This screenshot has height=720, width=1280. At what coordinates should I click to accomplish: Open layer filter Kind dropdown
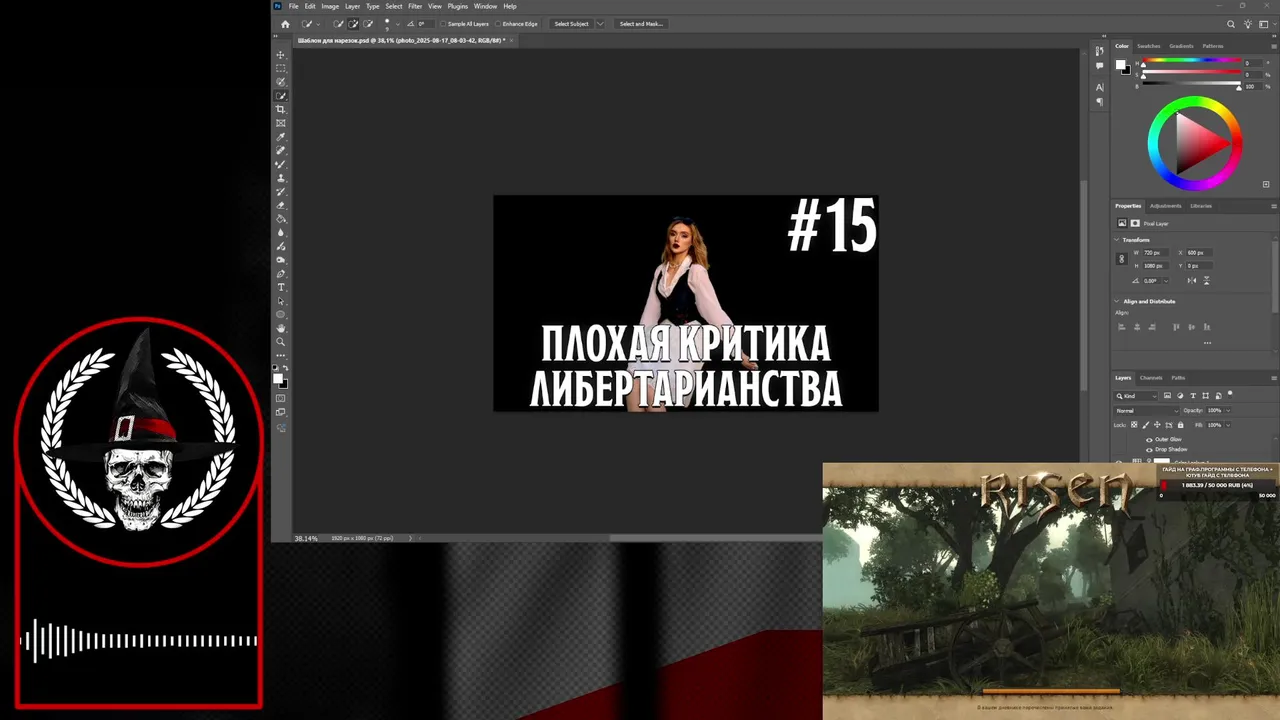tap(1137, 396)
